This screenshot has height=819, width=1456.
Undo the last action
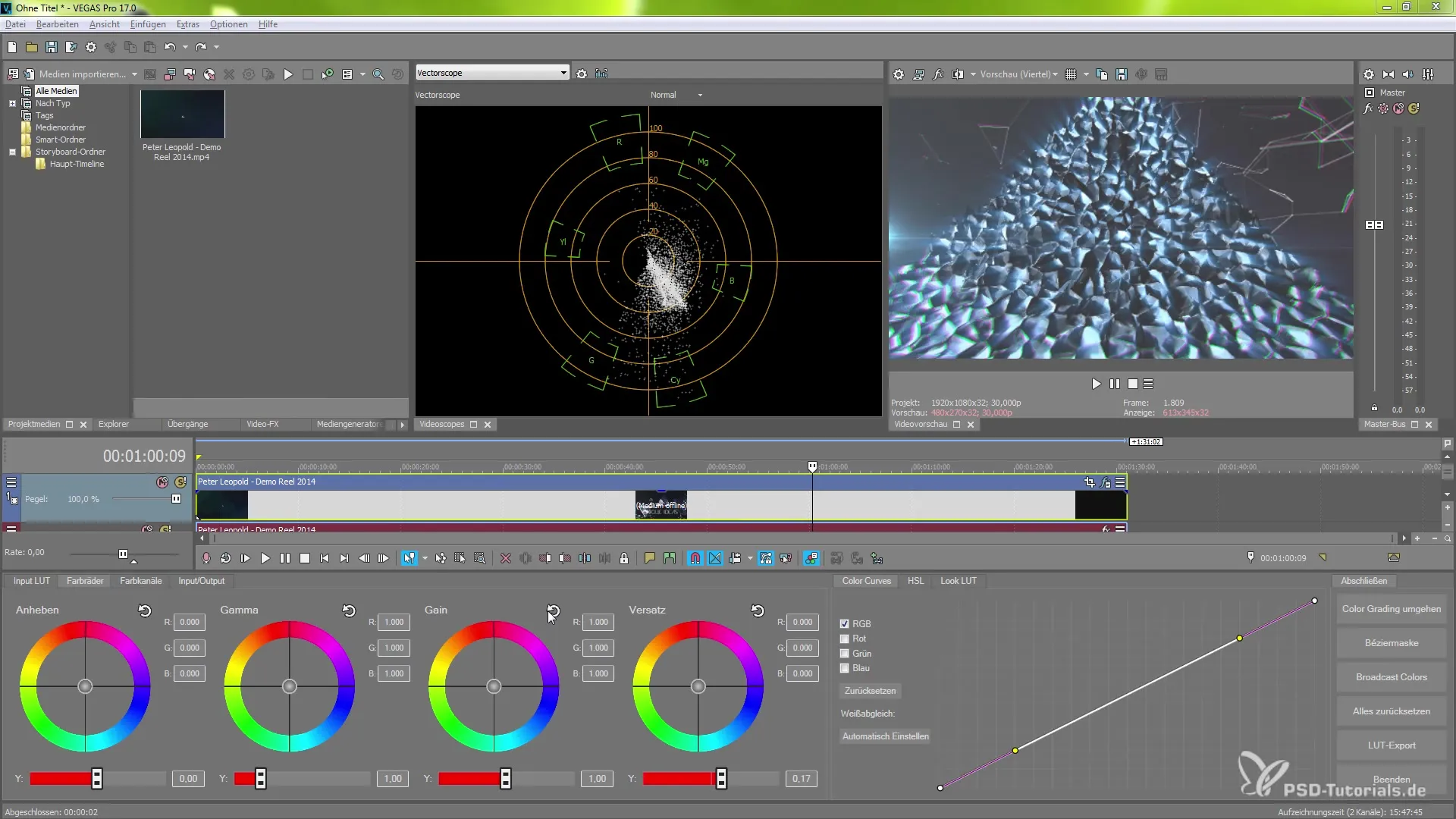[x=170, y=47]
